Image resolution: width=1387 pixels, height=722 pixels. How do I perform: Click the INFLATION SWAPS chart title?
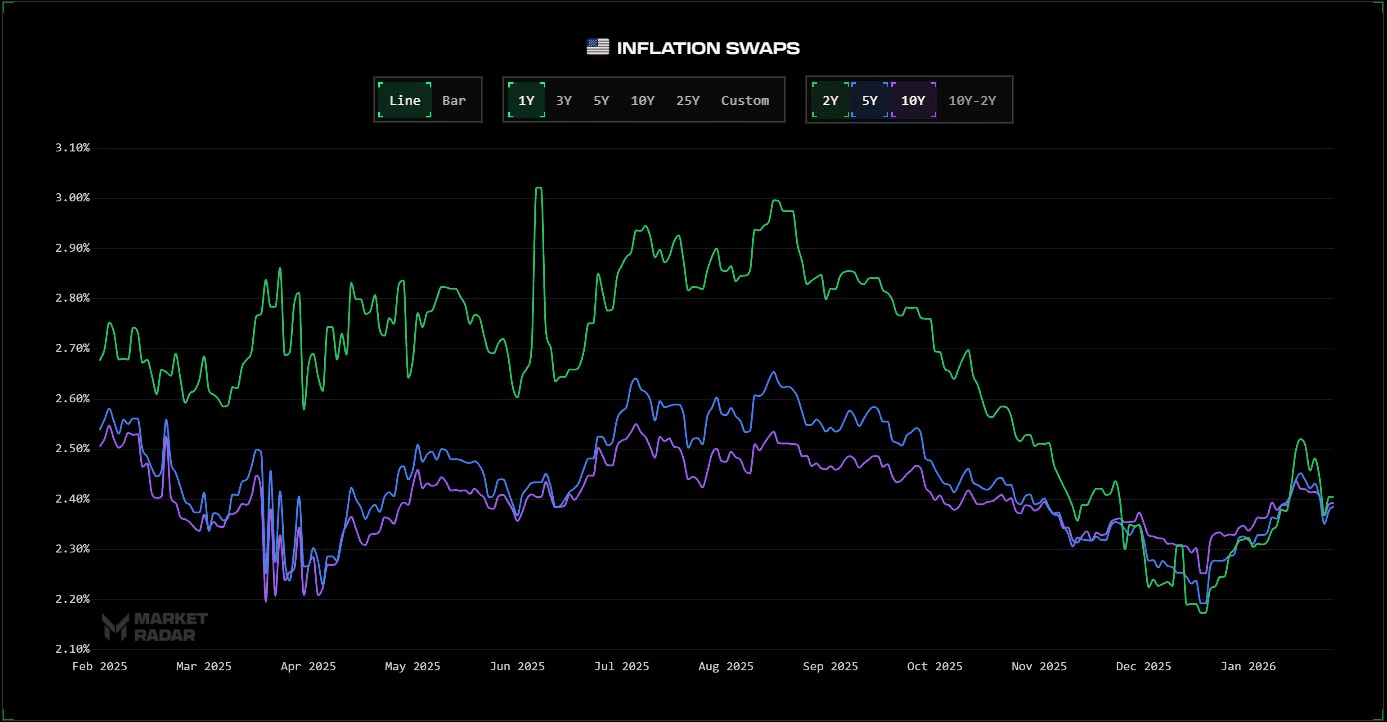click(708, 48)
